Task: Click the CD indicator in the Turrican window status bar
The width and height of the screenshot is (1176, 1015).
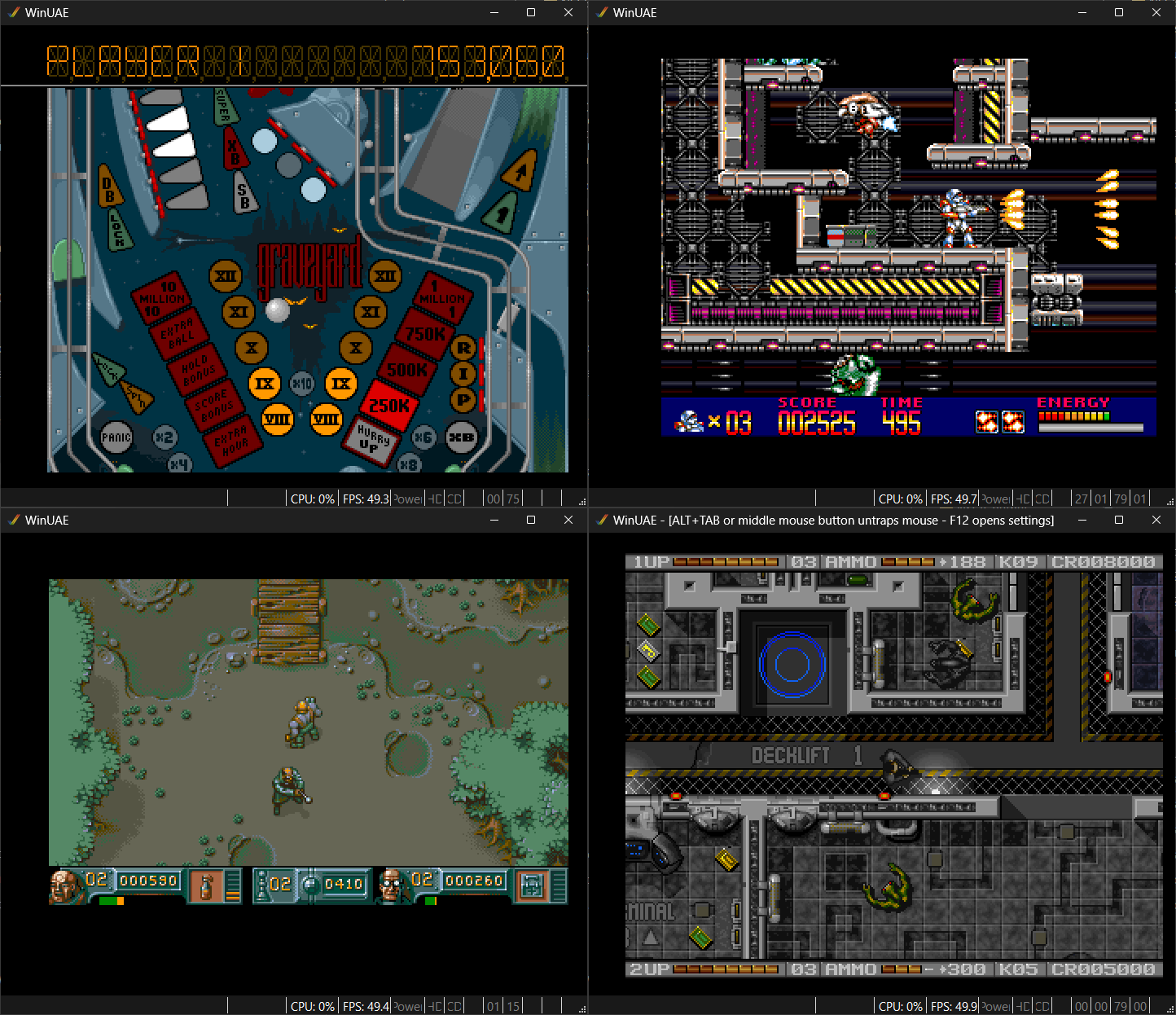Action: point(1042,499)
